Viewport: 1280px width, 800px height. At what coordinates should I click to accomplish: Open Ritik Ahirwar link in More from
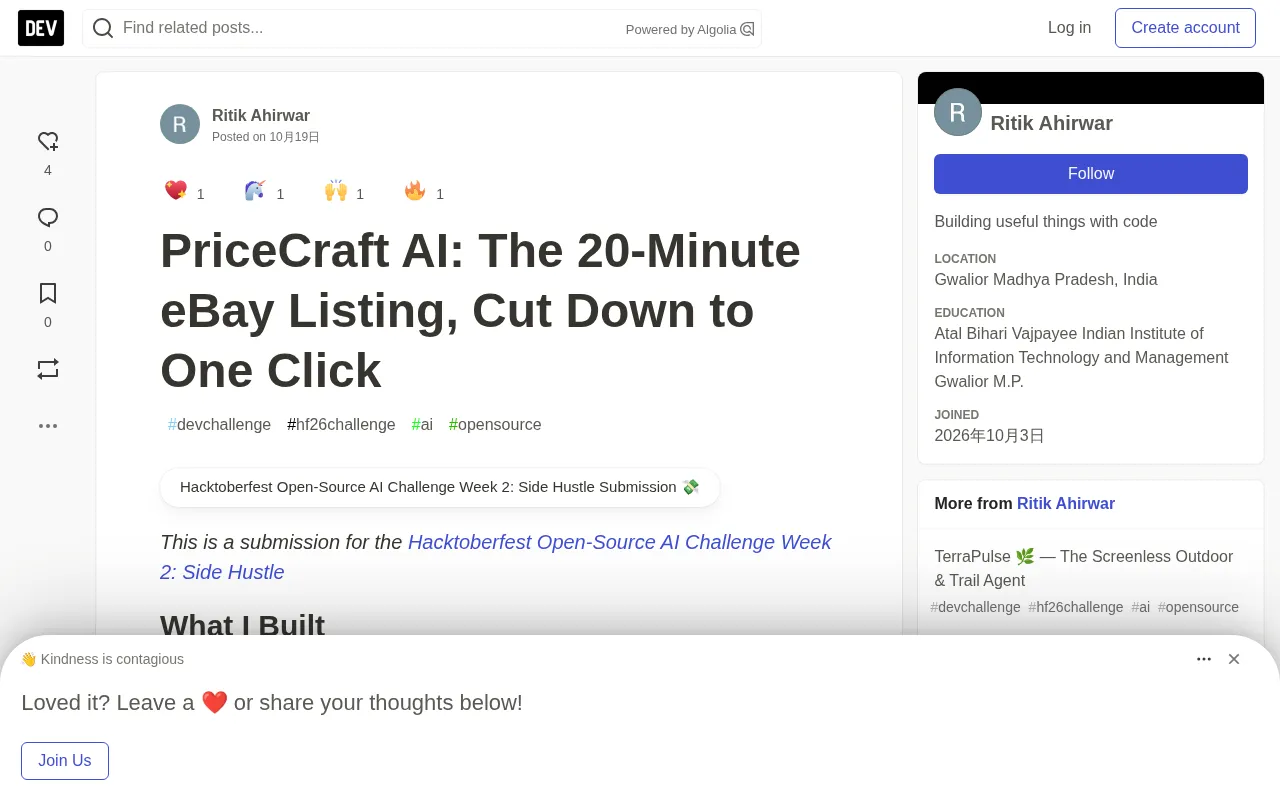1066,504
